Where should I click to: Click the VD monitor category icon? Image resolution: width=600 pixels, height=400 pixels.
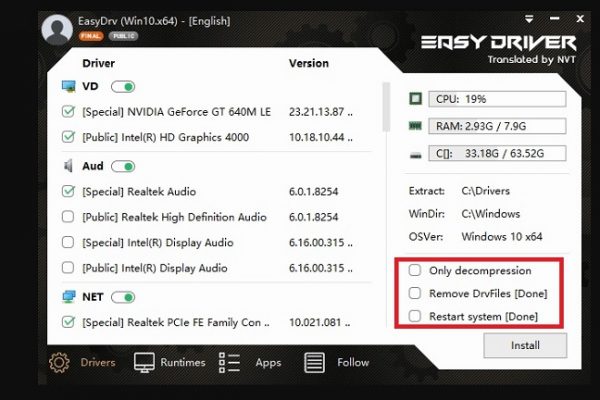point(68,86)
